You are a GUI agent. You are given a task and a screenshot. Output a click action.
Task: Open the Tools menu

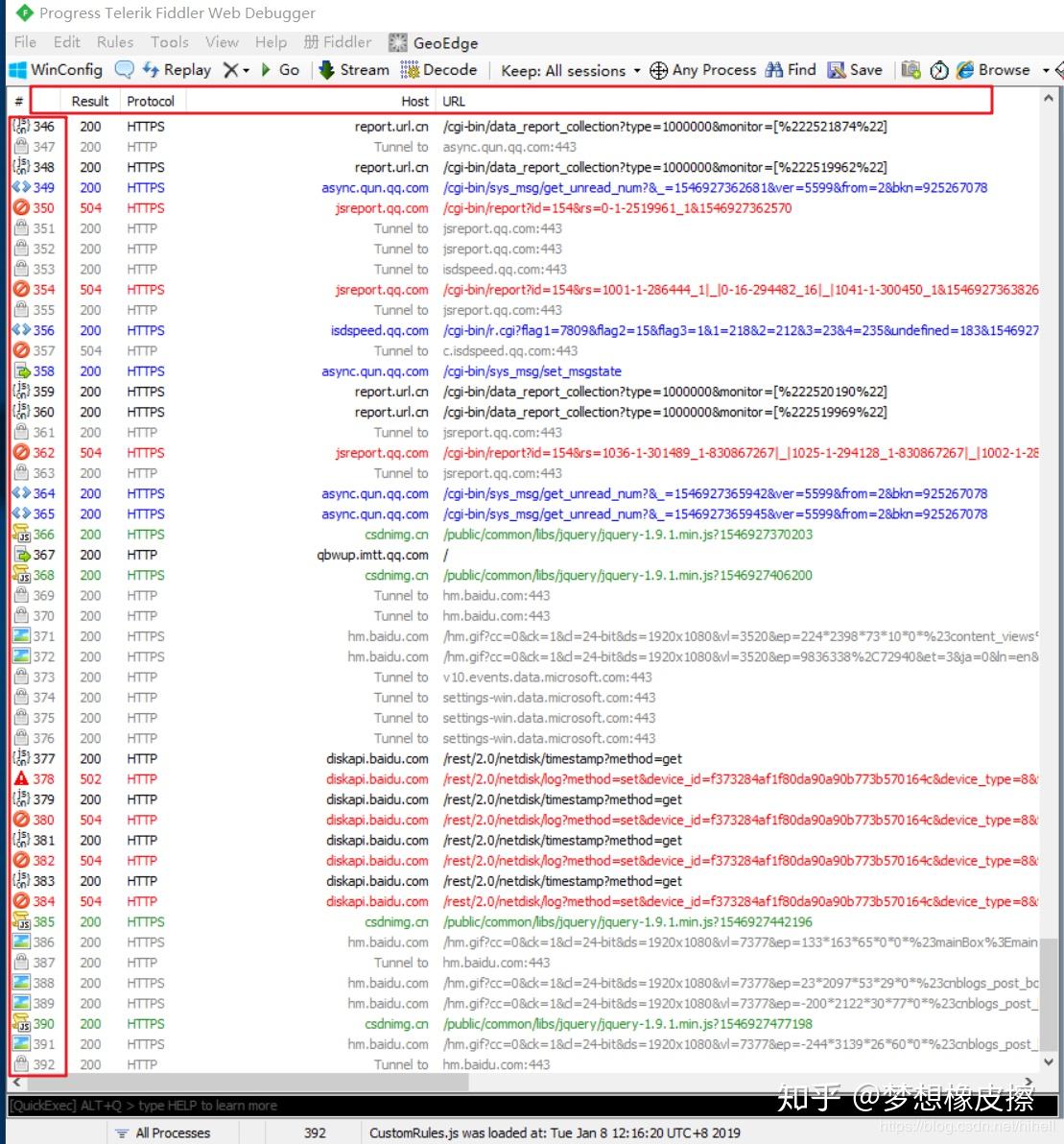coord(169,42)
